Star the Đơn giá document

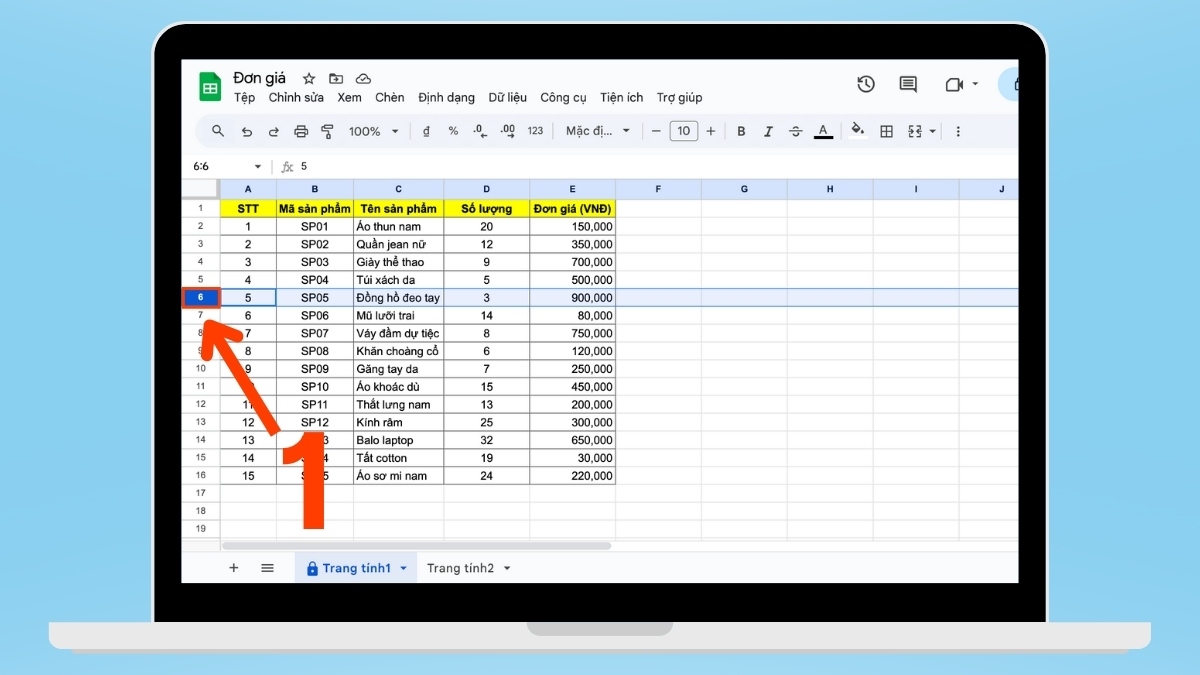[309, 78]
